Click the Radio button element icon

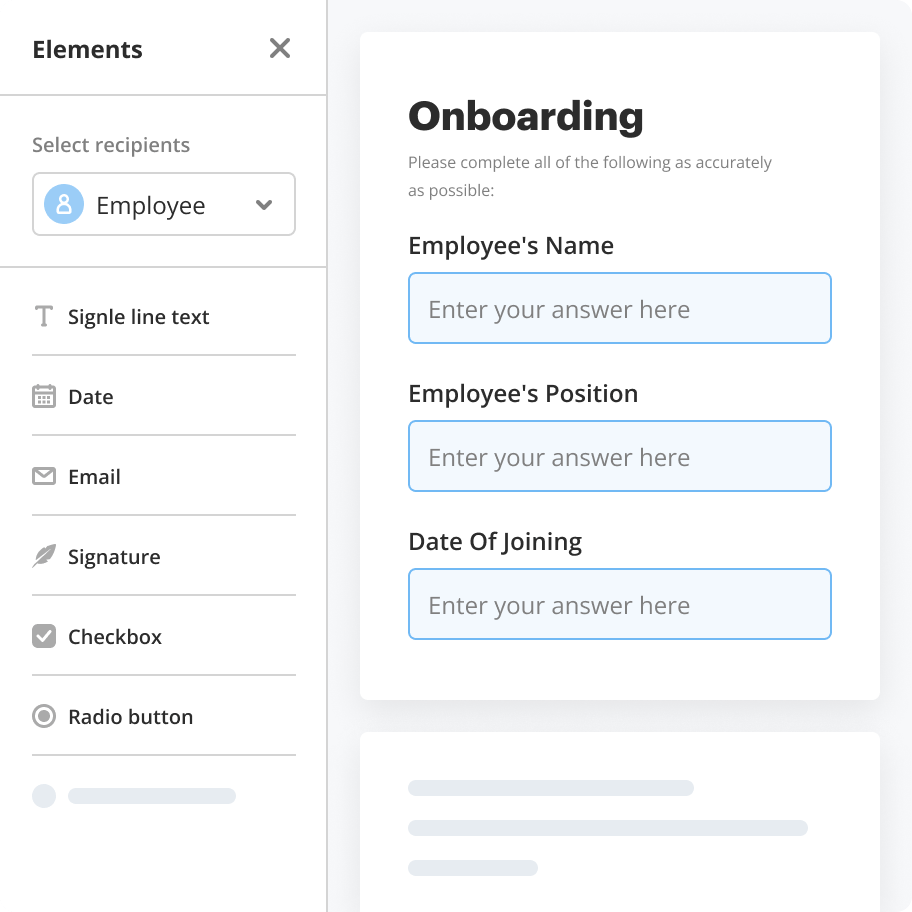tap(44, 717)
